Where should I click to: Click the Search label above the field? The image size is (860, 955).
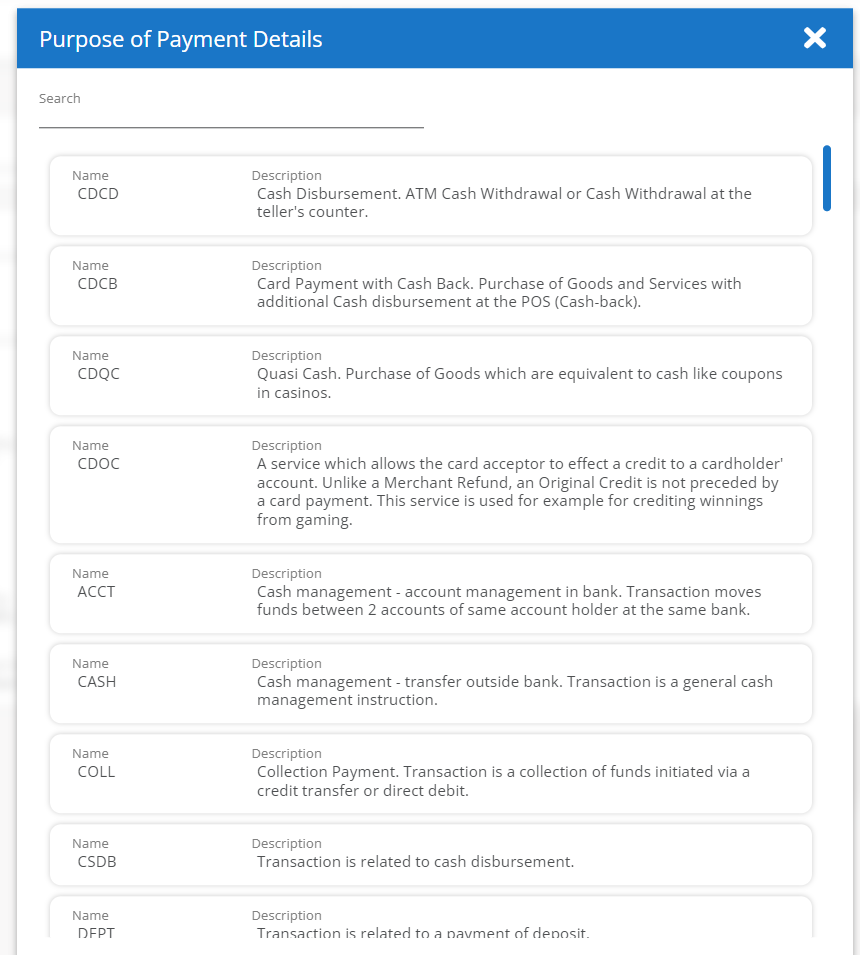click(x=60, y=99)
